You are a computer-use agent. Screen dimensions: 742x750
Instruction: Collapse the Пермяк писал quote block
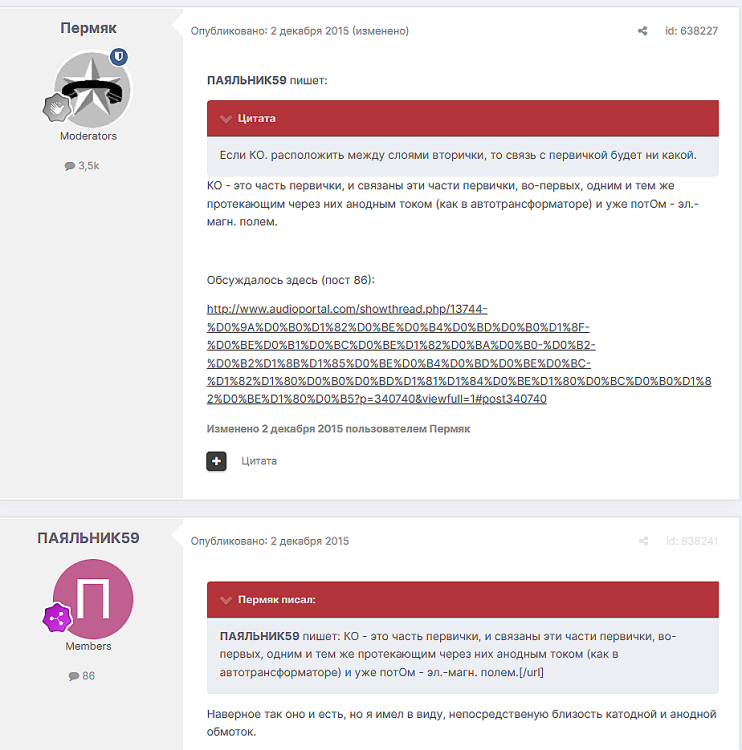click(226, 600)
